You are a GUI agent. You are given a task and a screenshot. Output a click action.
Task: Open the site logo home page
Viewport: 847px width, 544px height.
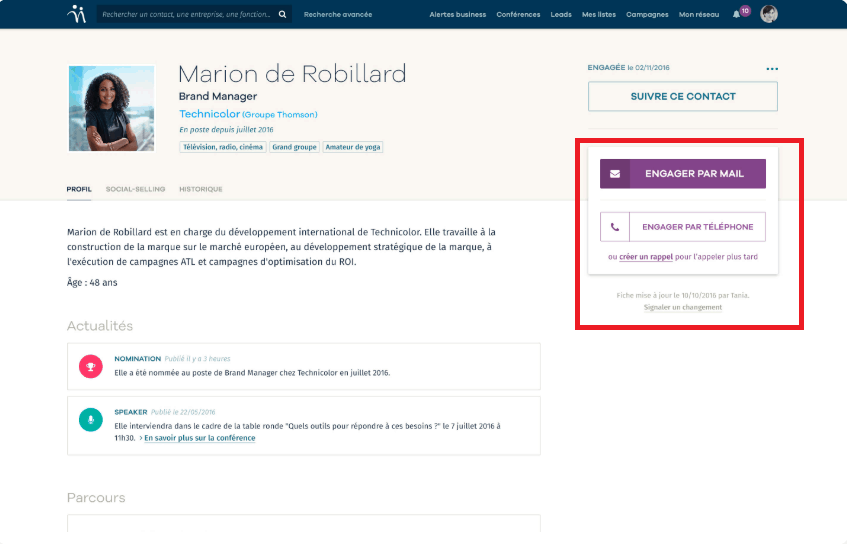tap(76, 14)
